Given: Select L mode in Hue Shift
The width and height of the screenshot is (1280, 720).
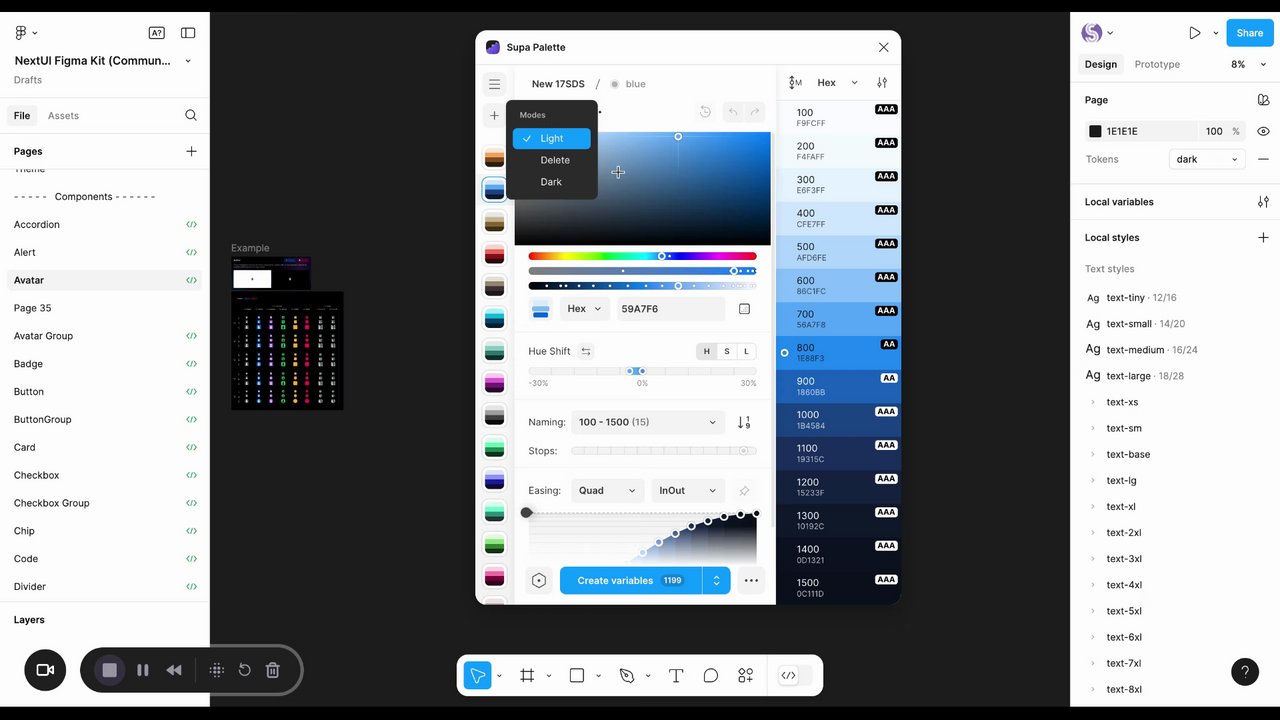Looking at the screenshot, I should click(746, 351).
